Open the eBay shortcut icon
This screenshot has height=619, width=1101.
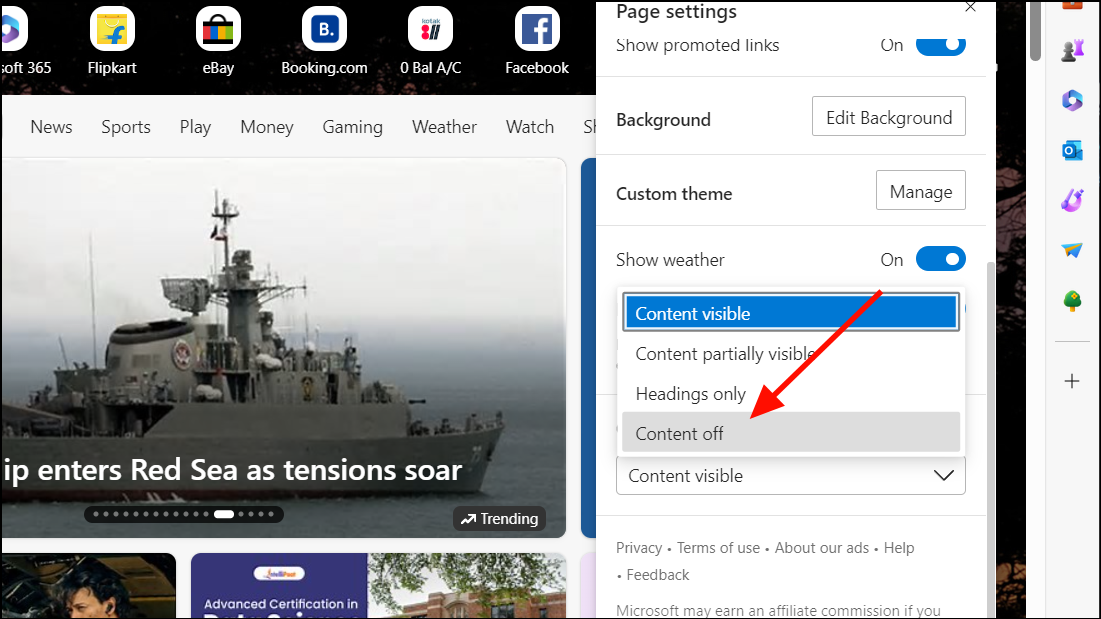217,28
